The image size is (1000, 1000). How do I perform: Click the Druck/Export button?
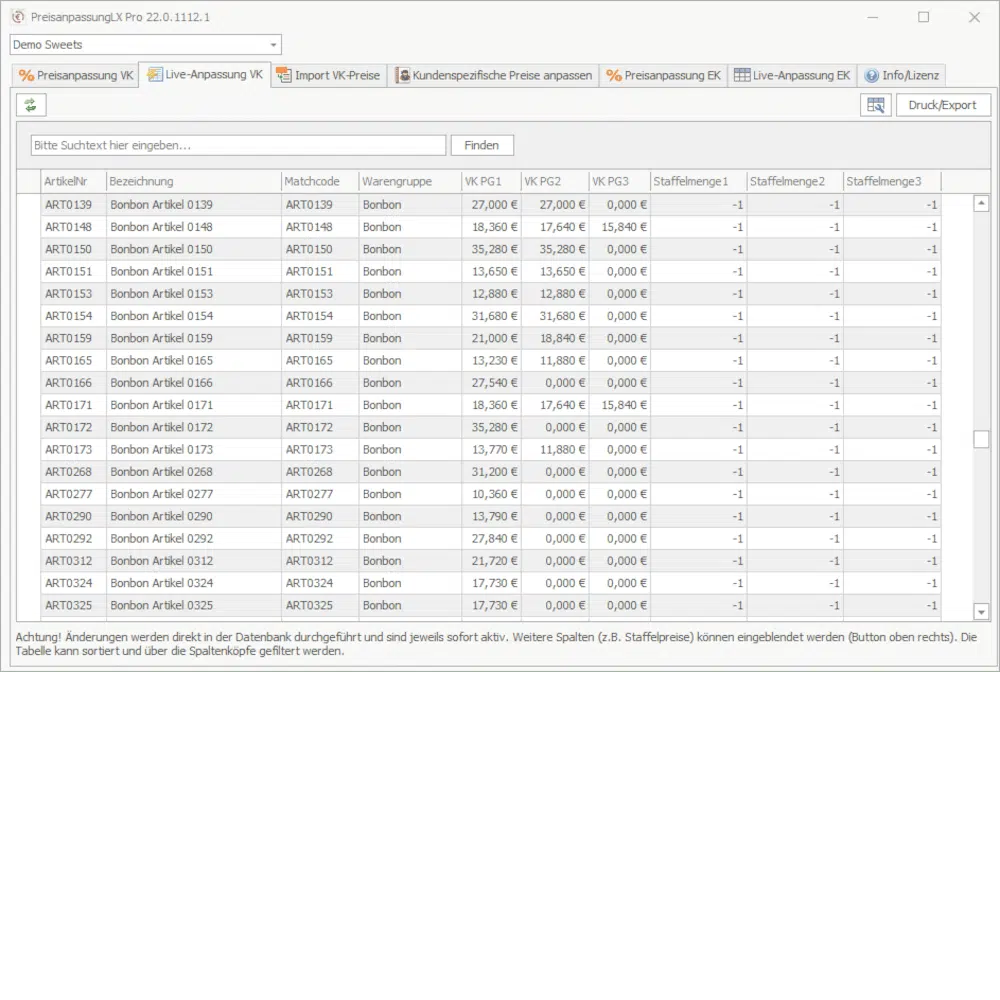click(942, 105)
